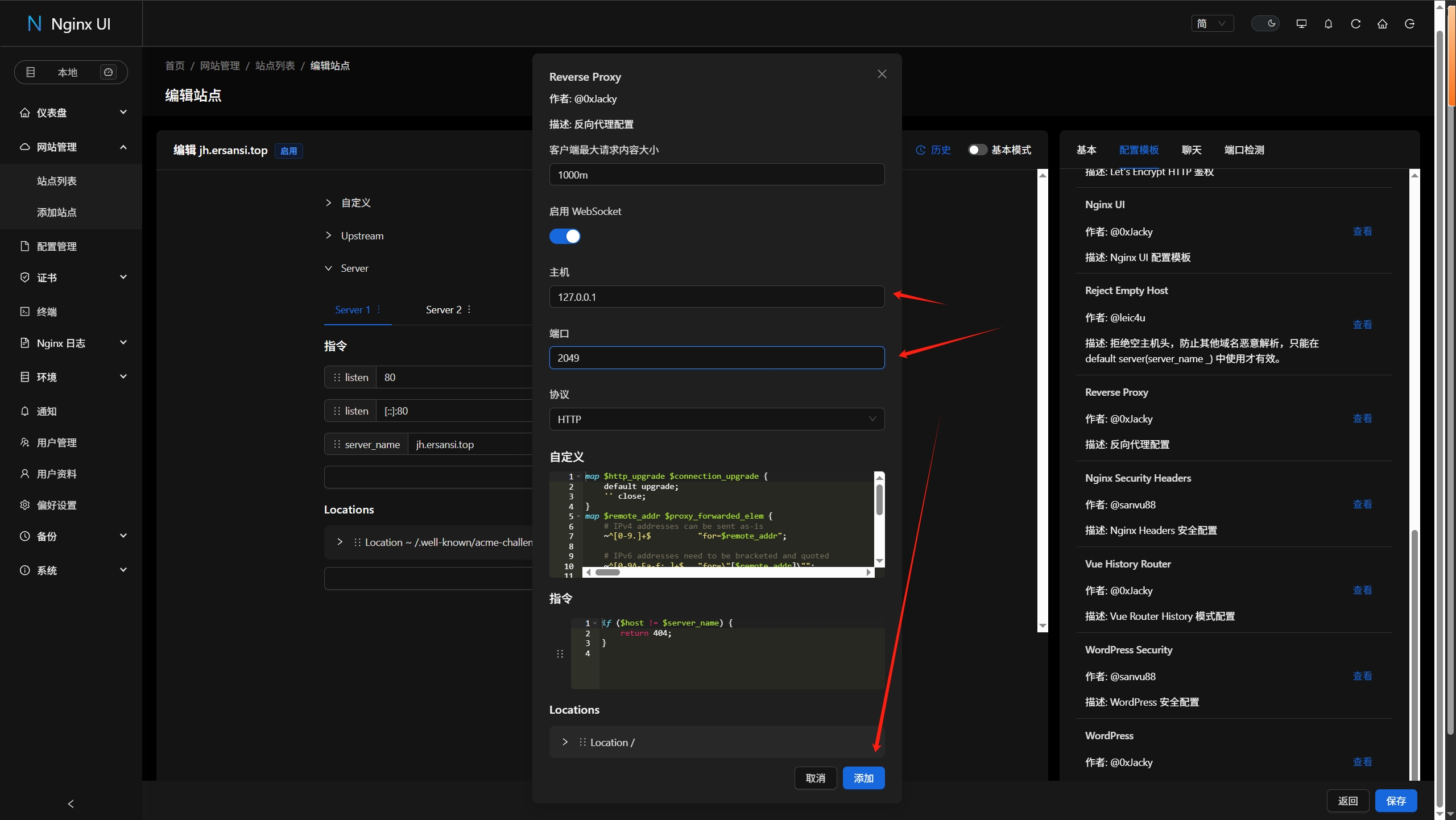Viewport: 1456px width, 820px height.
Task: Click the dashboard icon next to 本地
Action: (x=108, y=72)
